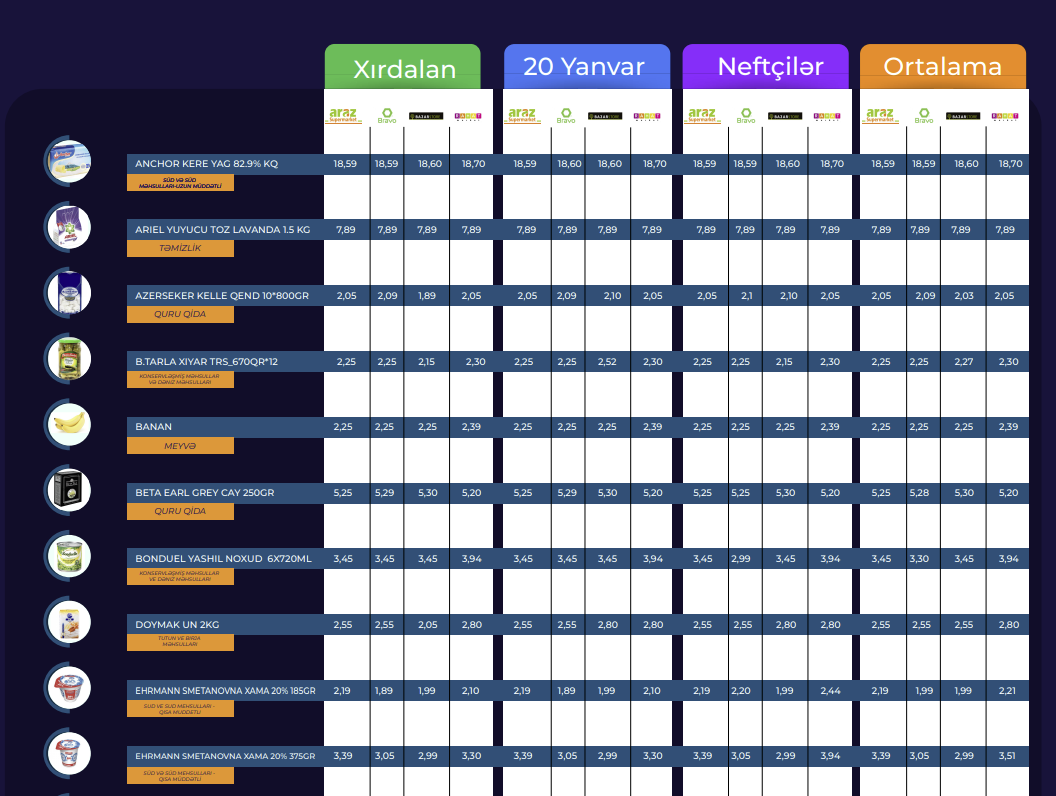Viewport: 1056px width, 796px height.
Task: Open the Ehrmann Smetanovna 375GR product image
Action: coord(68,754)
